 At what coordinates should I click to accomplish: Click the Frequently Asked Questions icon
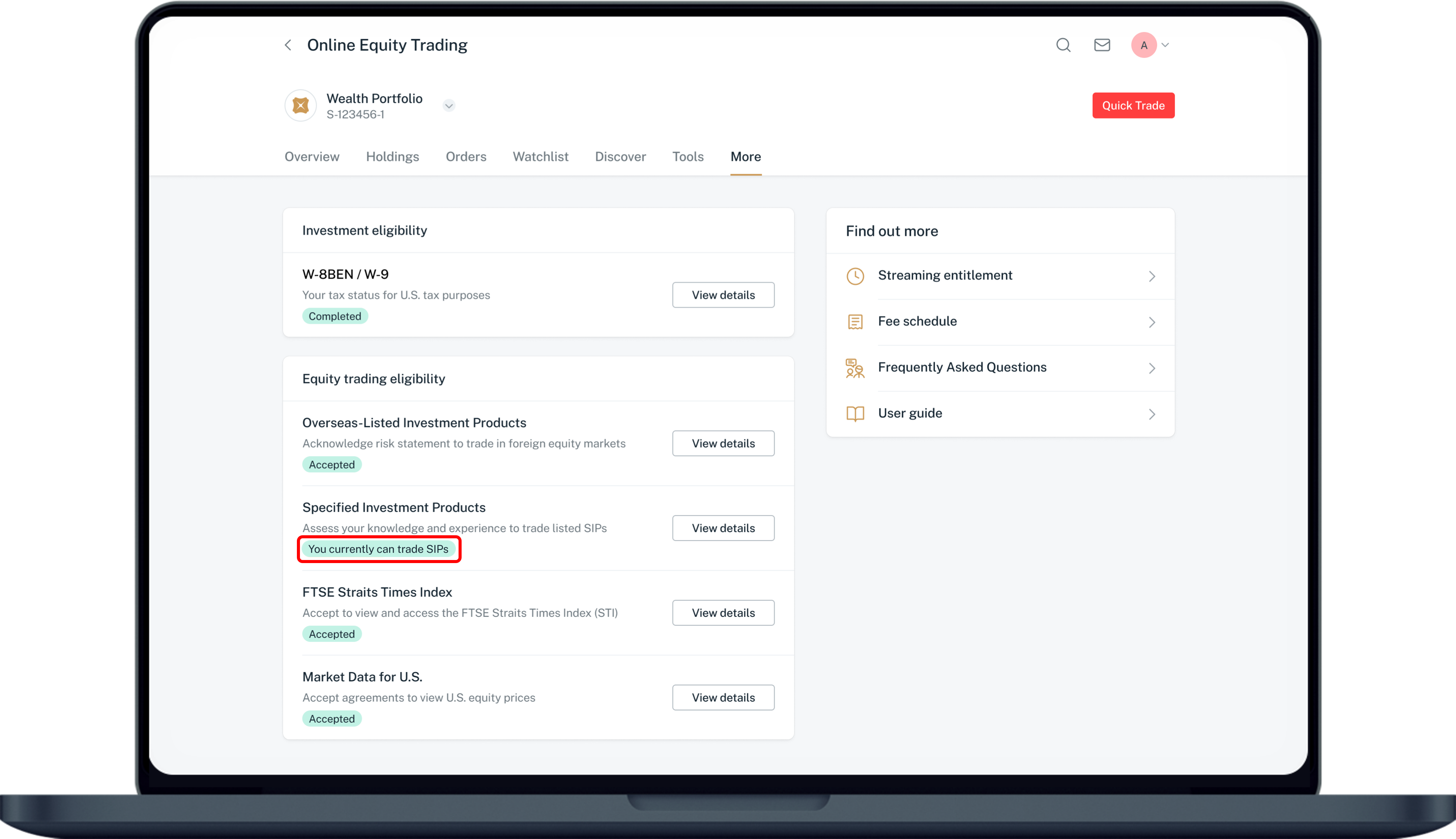[x=855, y=368]
